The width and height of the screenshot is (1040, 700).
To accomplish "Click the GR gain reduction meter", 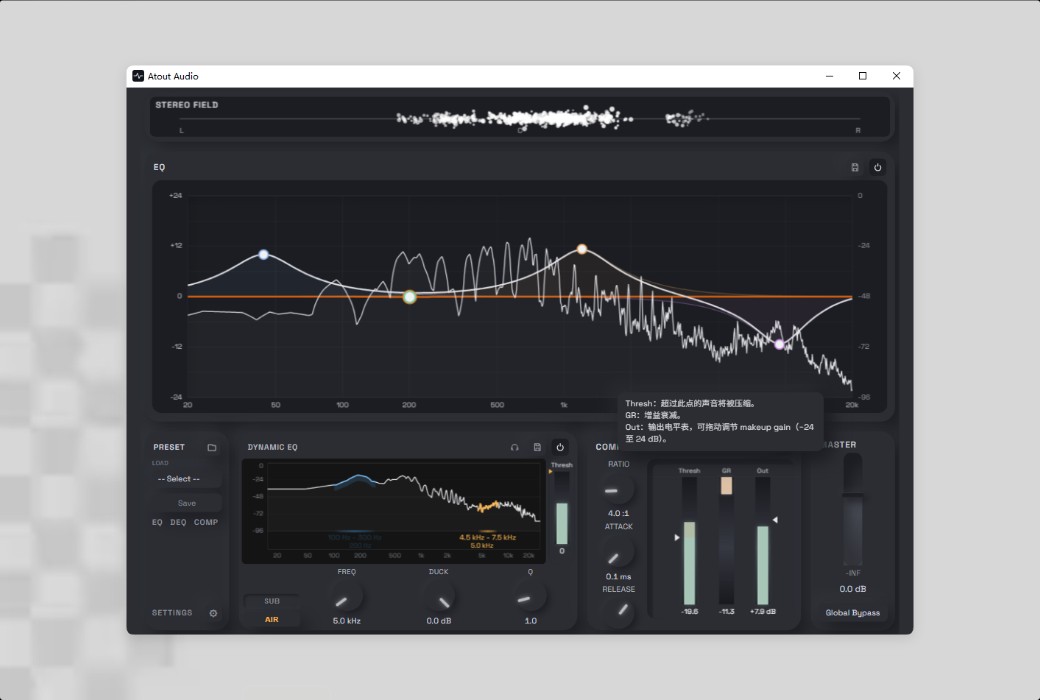I will point(726,541).
